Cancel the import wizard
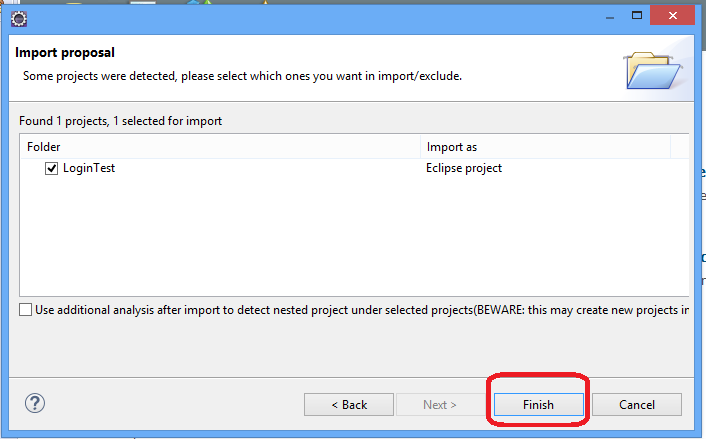706x439 pixels. coord(637,405)
